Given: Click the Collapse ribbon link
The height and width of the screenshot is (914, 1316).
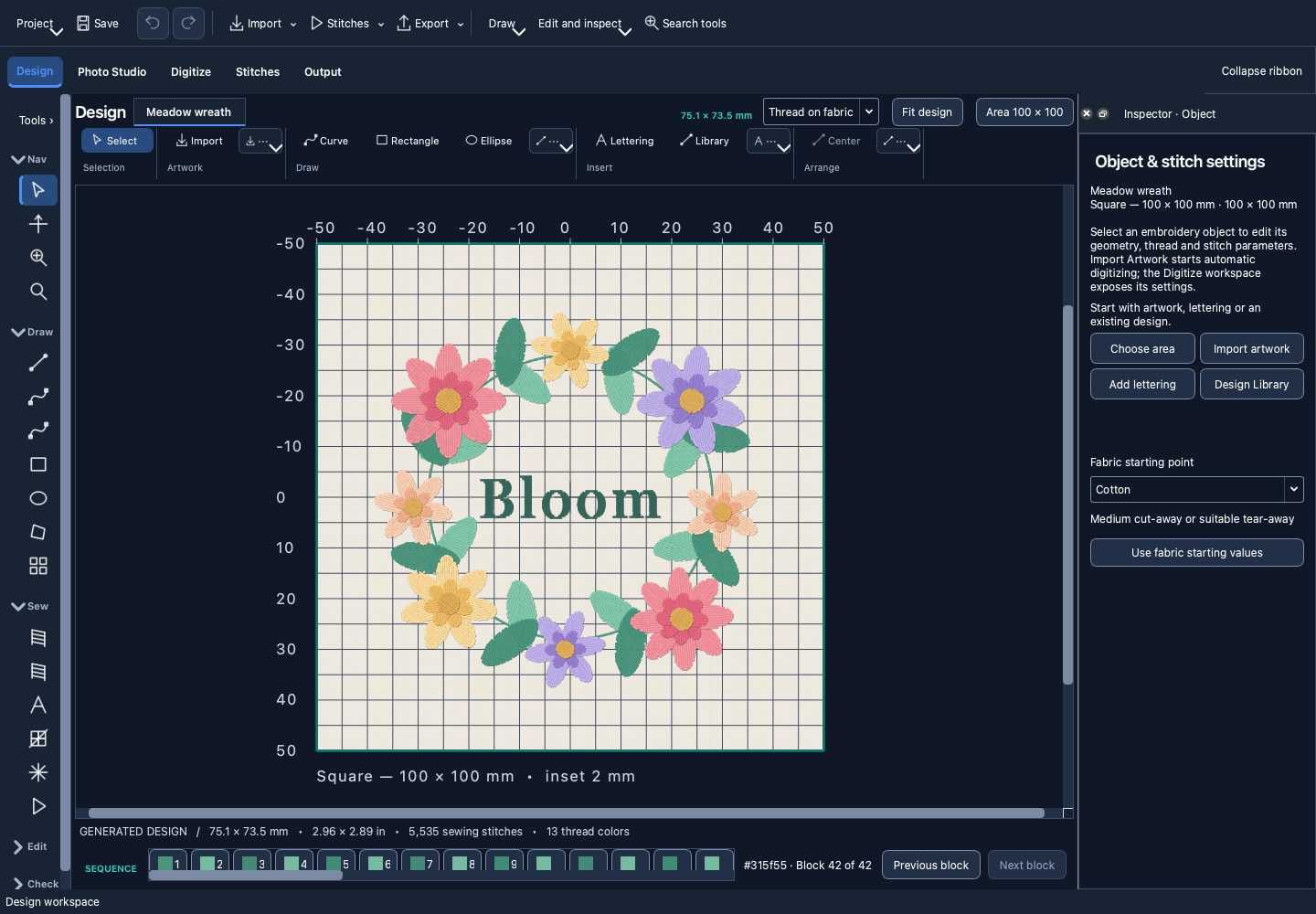Looking at the screenshot, I should (1261, 71).
